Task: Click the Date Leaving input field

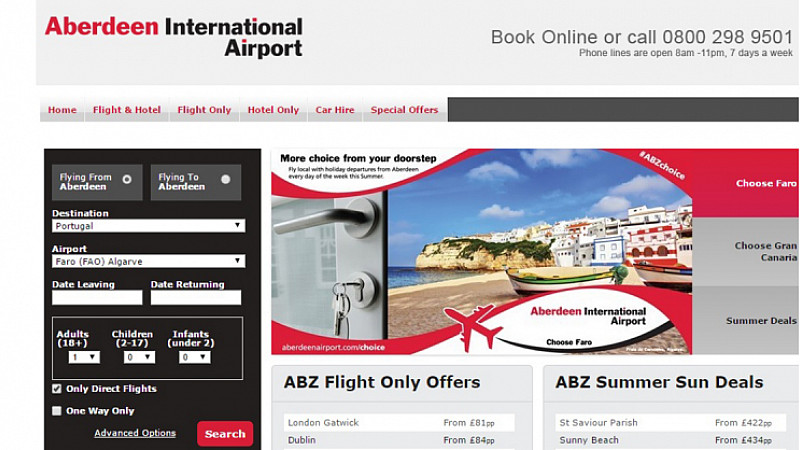Action: point(97,297)
